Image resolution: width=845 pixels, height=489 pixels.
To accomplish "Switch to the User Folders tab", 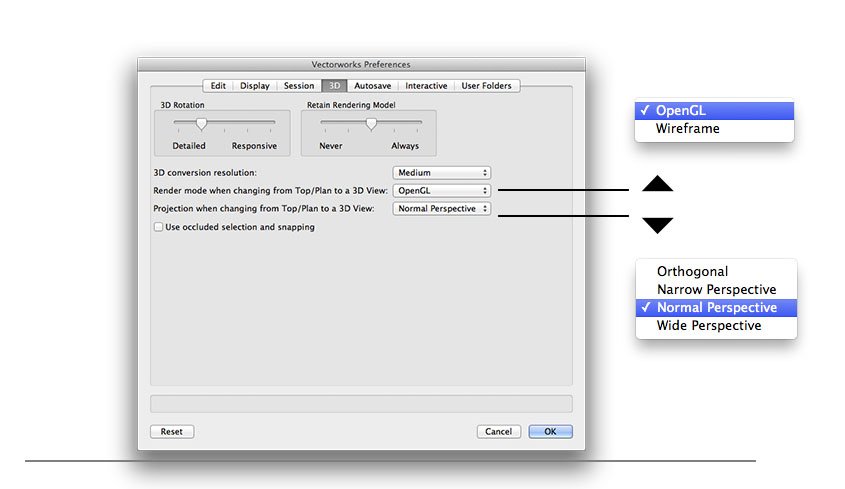I will 486,86.
